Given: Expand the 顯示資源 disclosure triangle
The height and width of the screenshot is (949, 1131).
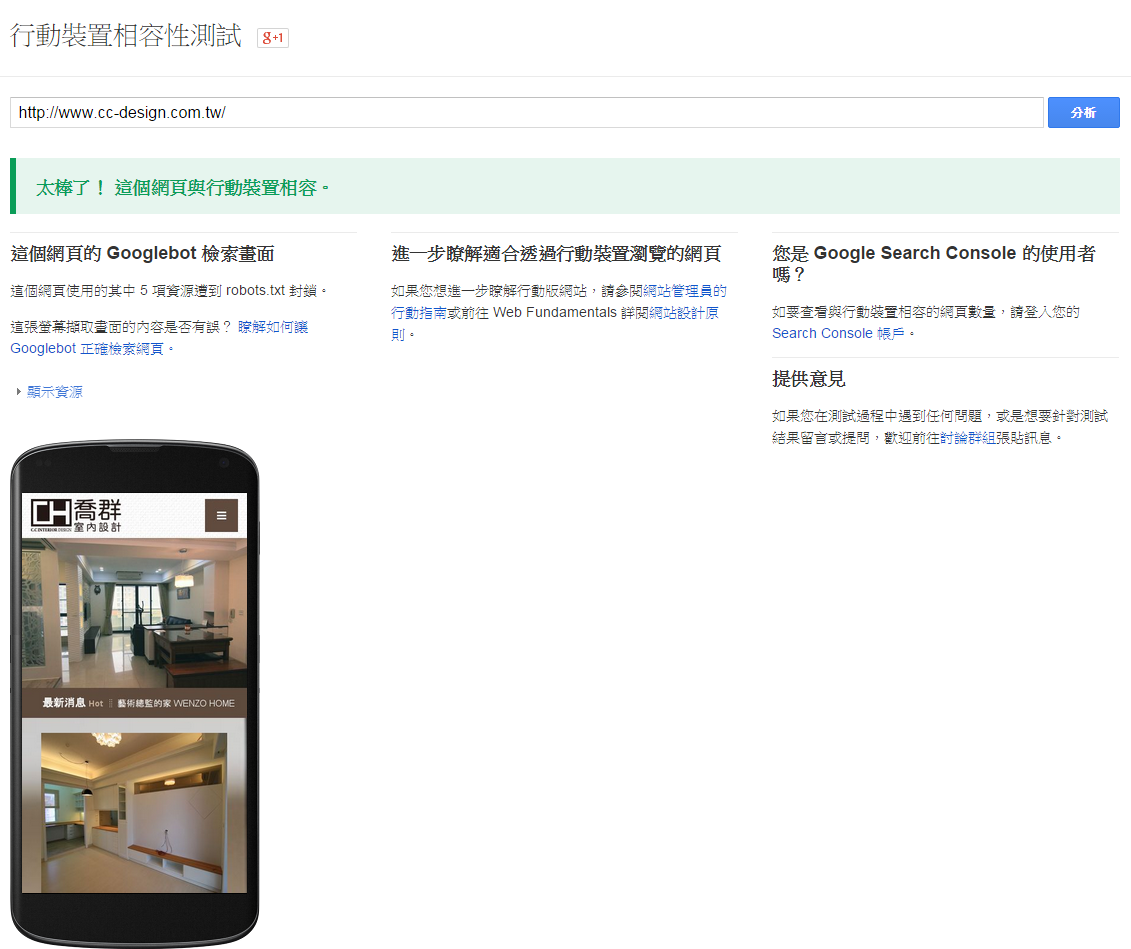Looking at the screenshot, I should point(18,392).
